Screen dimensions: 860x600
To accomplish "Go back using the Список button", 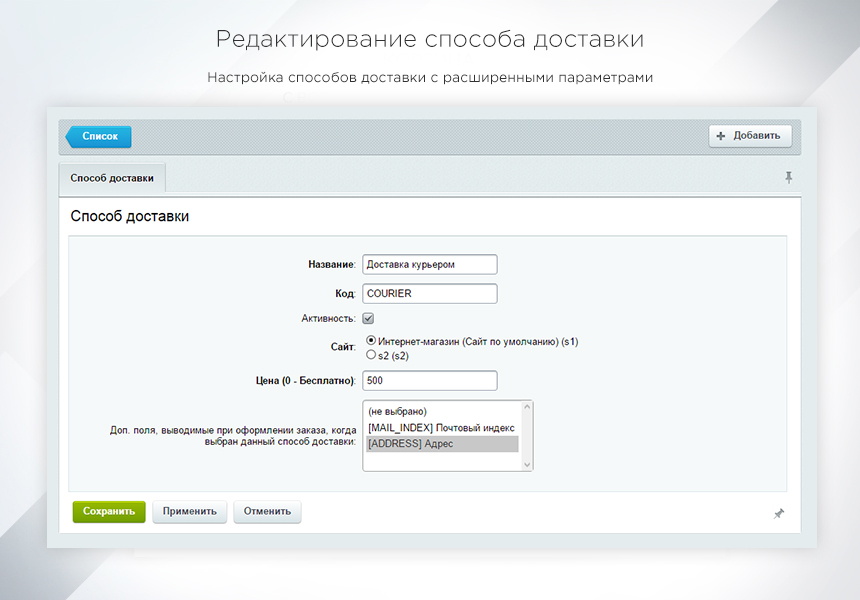I will click(99, 136).
